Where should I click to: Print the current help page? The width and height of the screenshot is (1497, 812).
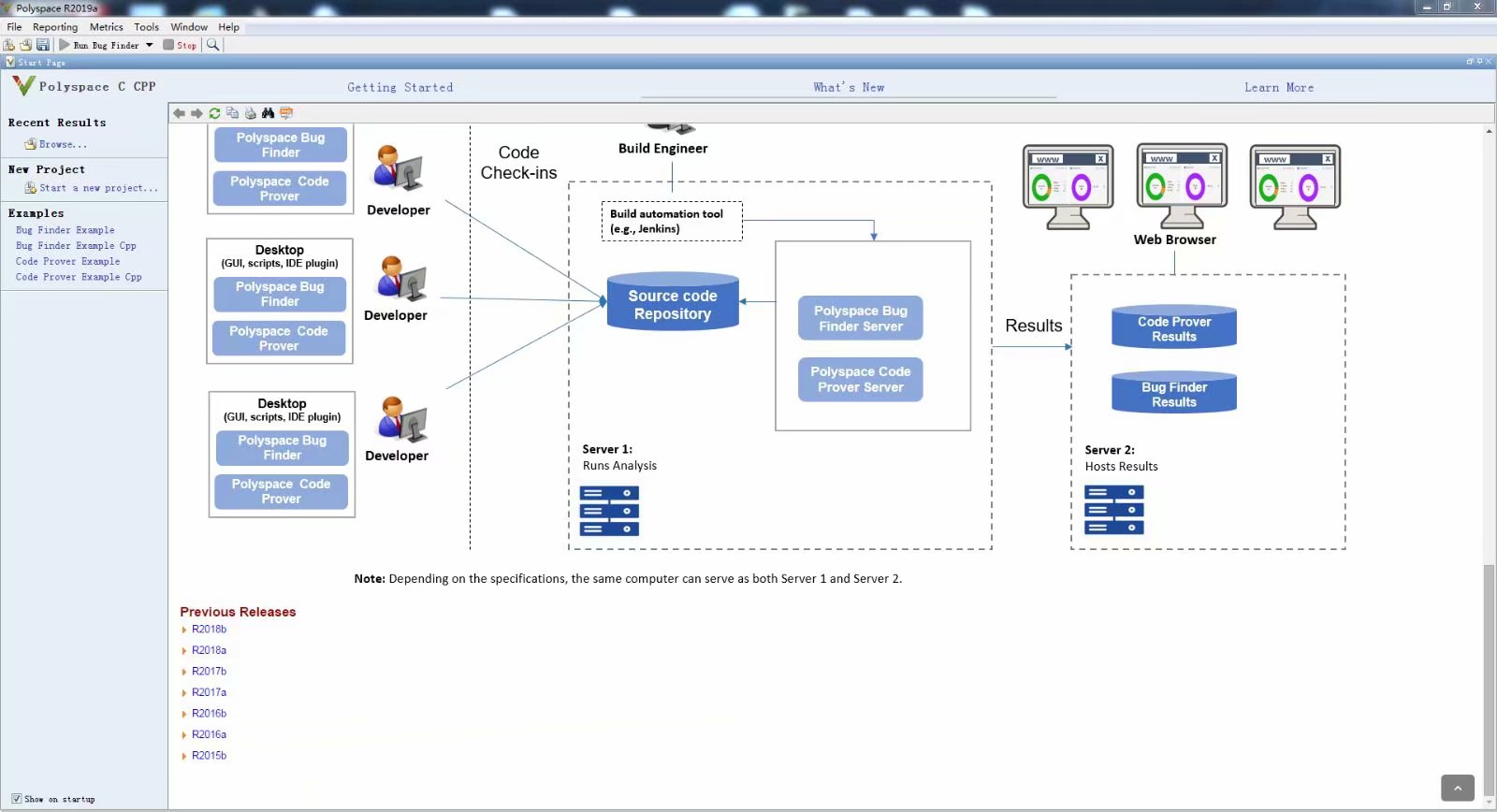point(250,113)
